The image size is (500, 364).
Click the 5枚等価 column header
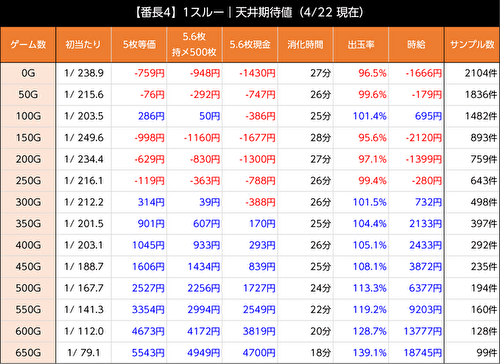click(x=139, y=45)
